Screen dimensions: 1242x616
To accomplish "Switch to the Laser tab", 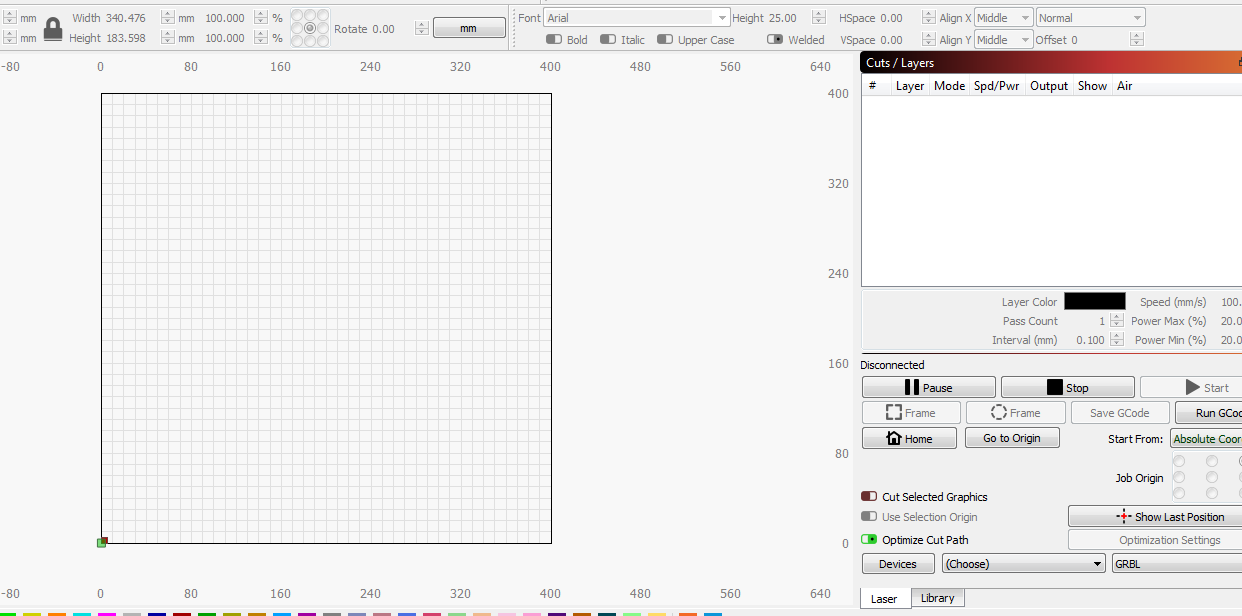I will (884, 599).
